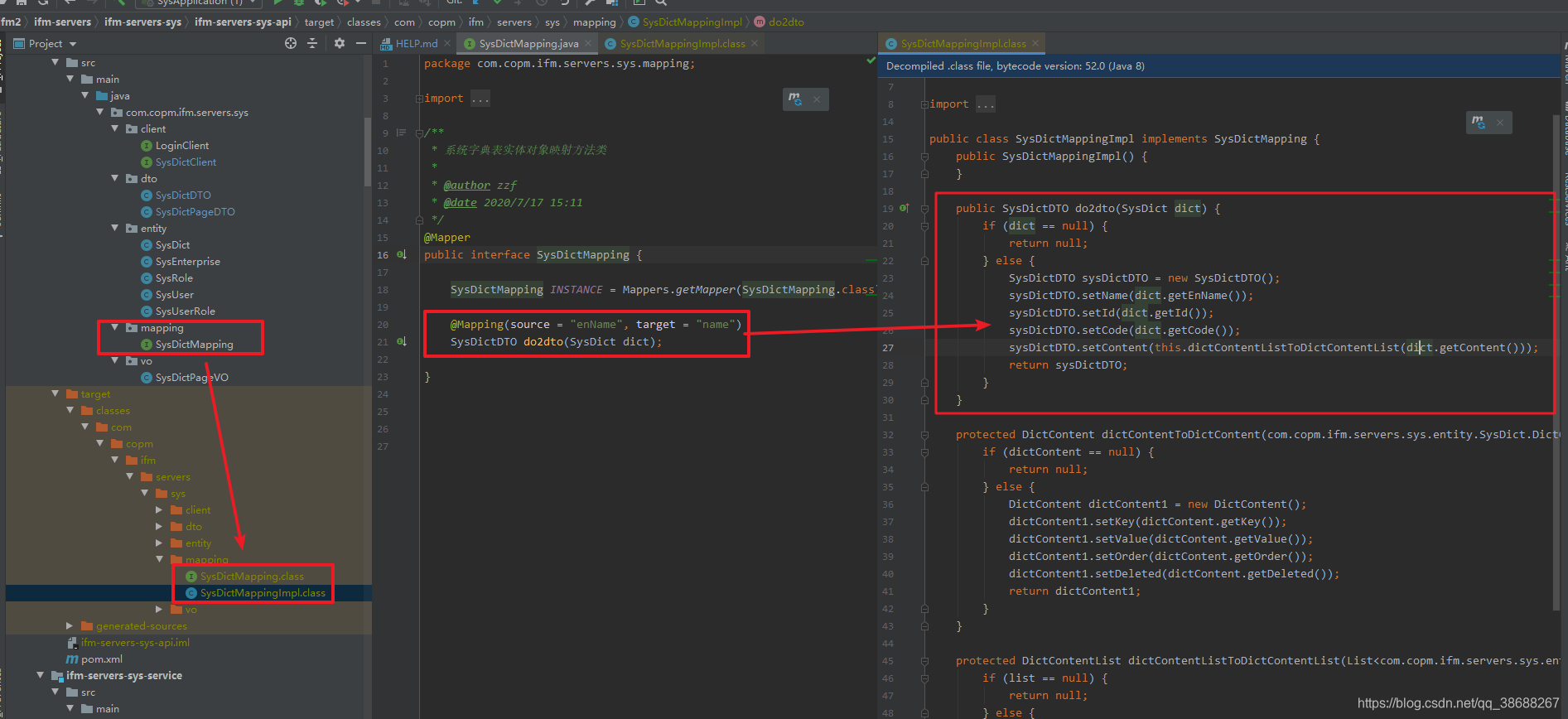Expand folded imports in SysDictMapping.java
Image resolution: width=1568 pixels, height=719 pixels.
[419, 99]
